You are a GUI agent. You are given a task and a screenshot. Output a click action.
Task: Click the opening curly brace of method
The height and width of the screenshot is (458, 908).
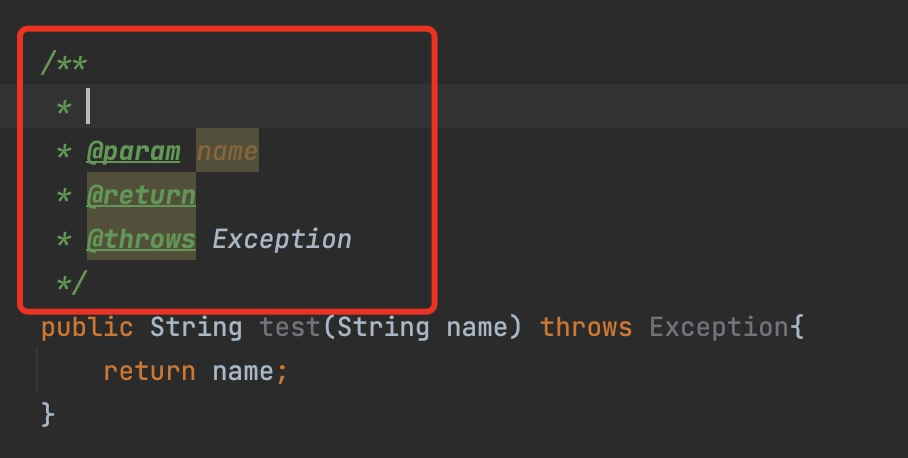point(797,328)
